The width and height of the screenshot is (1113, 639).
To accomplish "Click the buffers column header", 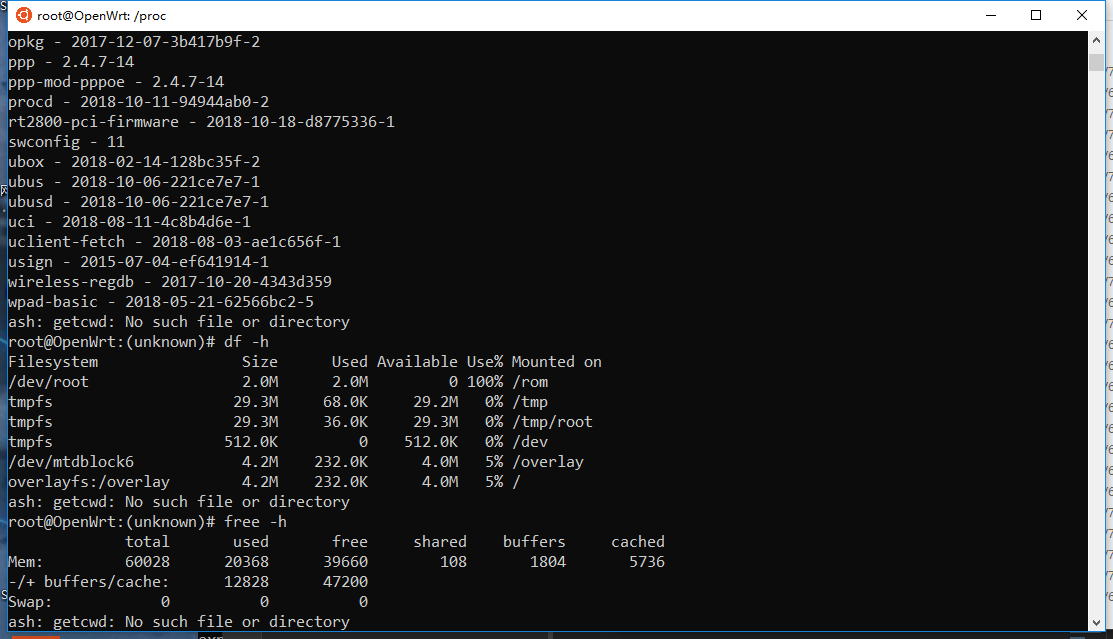I will (x=534, y=542).
